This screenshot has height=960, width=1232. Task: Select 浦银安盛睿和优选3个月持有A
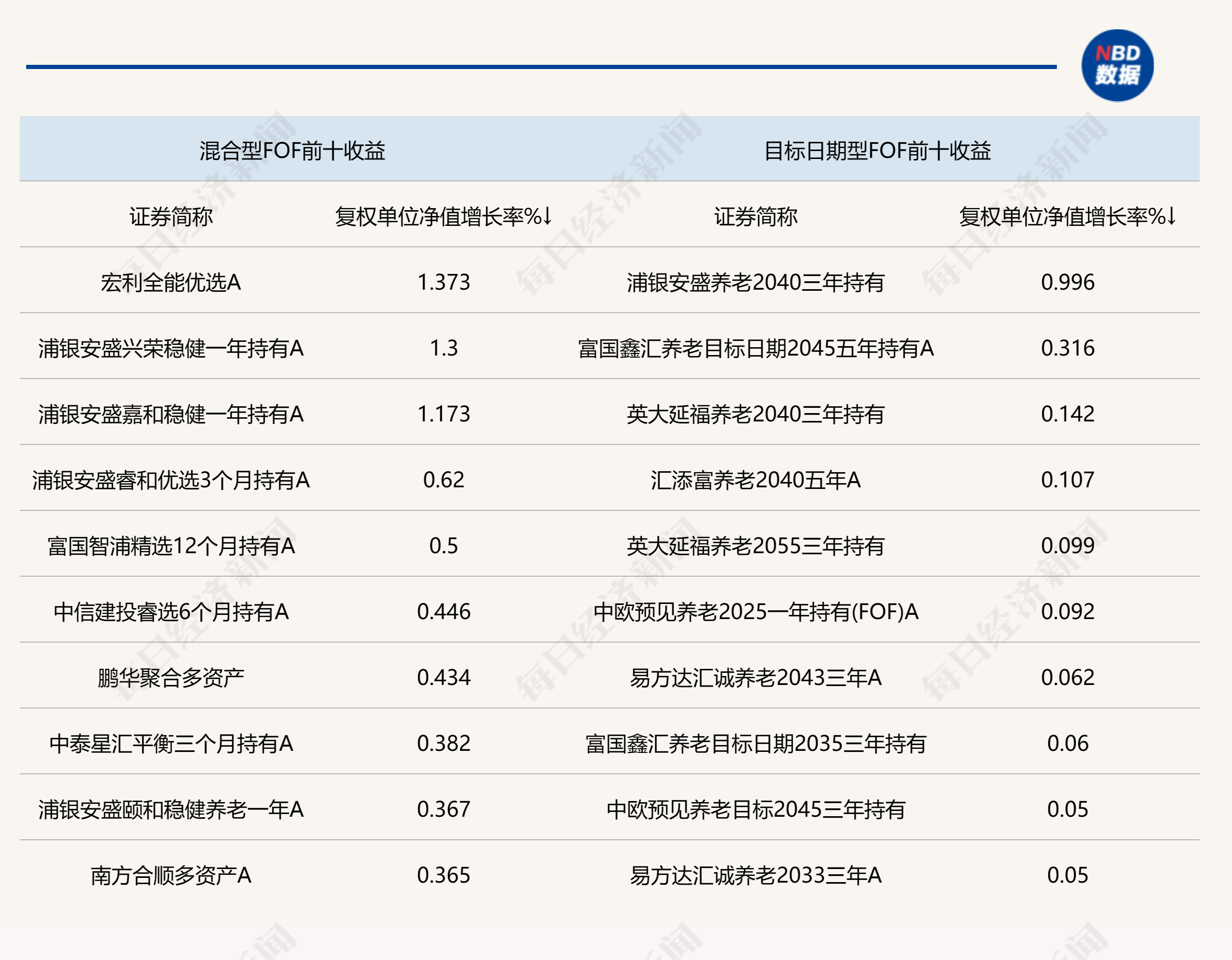coord(171,481)
